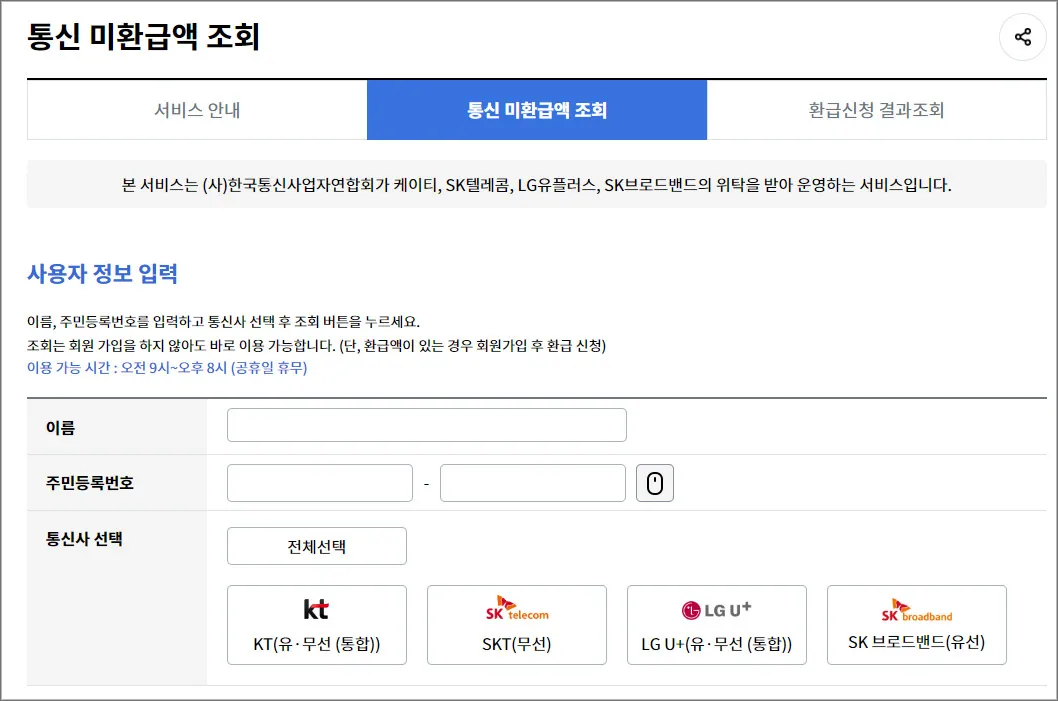Click the first 주민등록번호 input box
1058x701 pixels.
320,482
